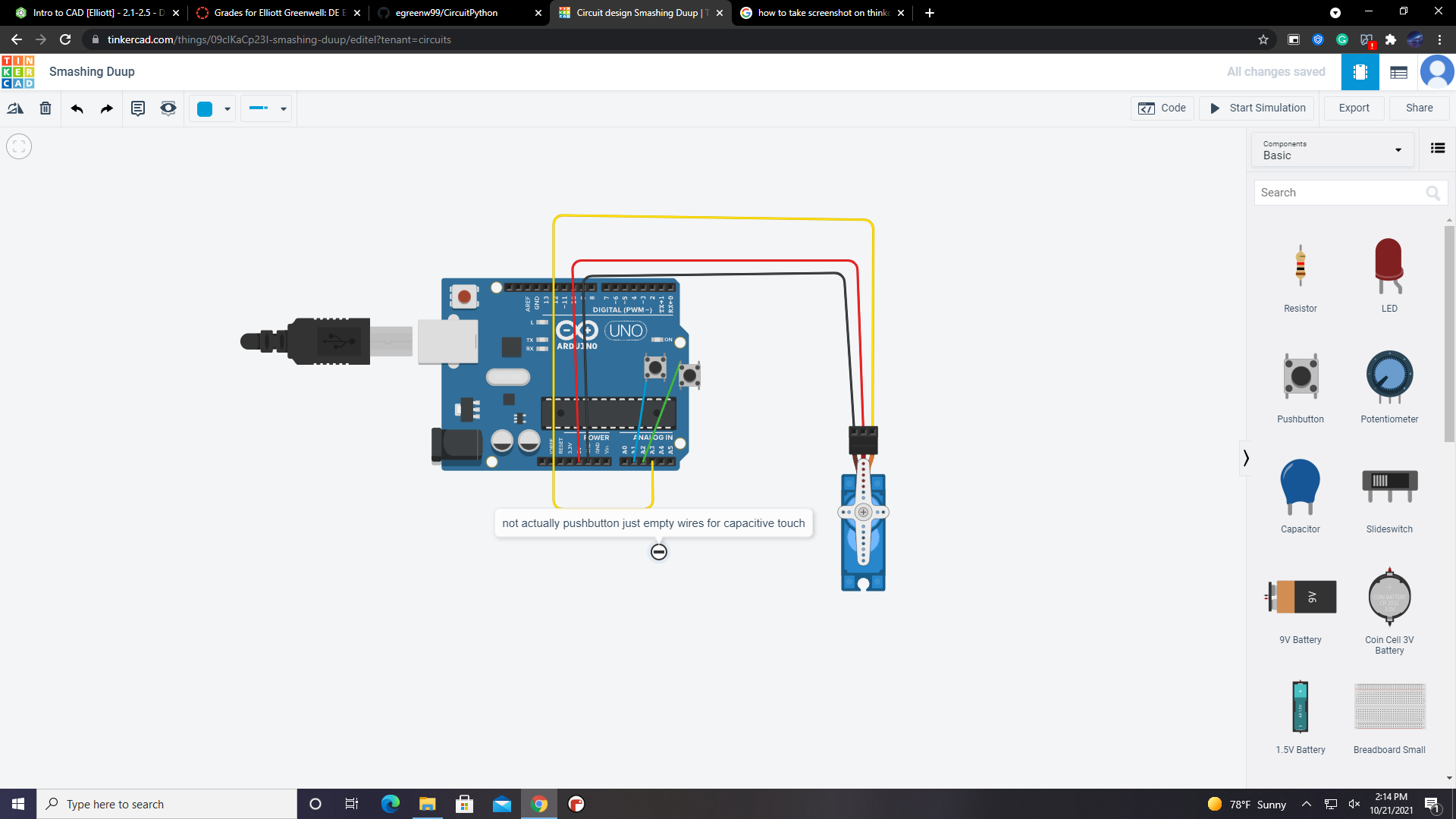Open the wire type dropdown
The height and width of the screenshot is (819, 1456).
coord(267,108)
